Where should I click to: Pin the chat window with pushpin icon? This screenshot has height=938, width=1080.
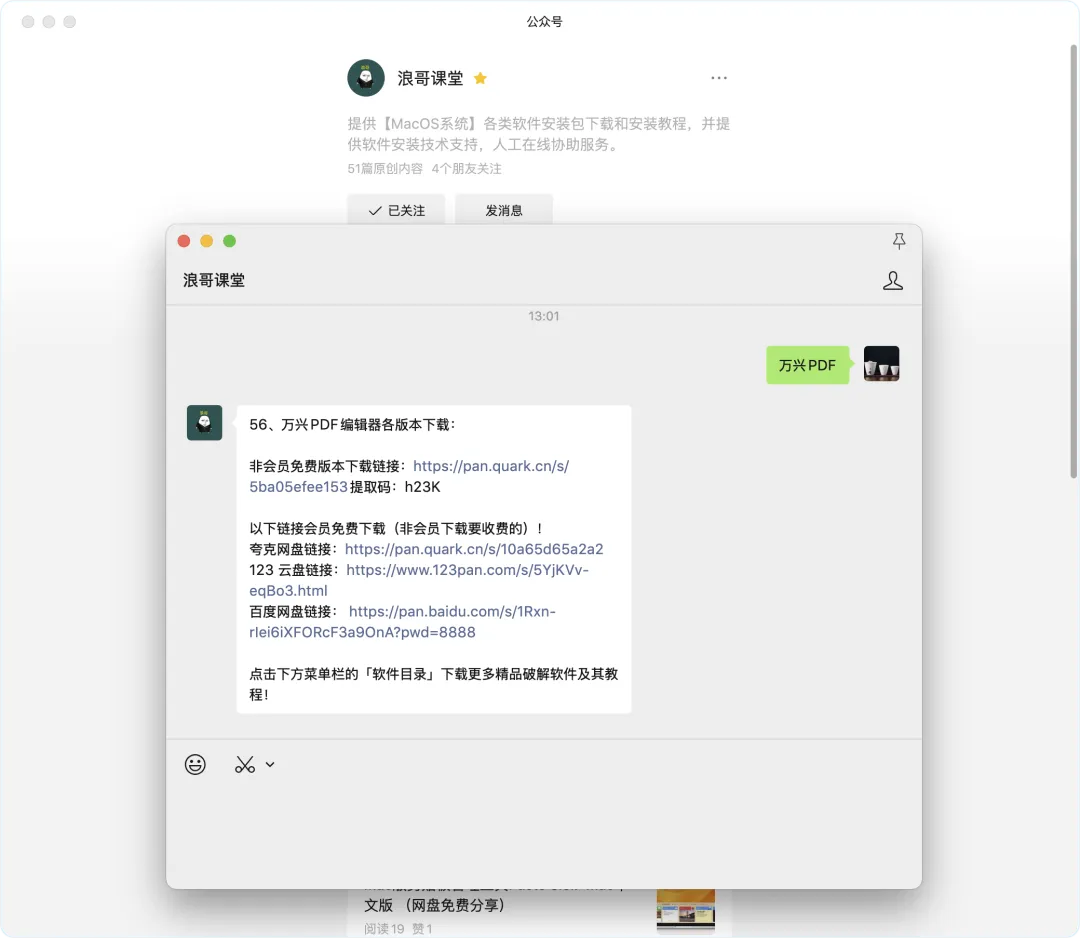click(x=899, y=241)
